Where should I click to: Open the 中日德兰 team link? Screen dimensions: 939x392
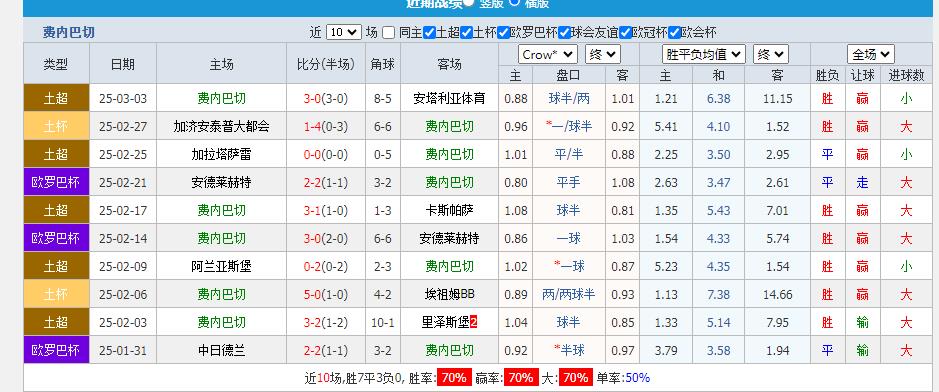pyautogui.click(x=222, y=351)
